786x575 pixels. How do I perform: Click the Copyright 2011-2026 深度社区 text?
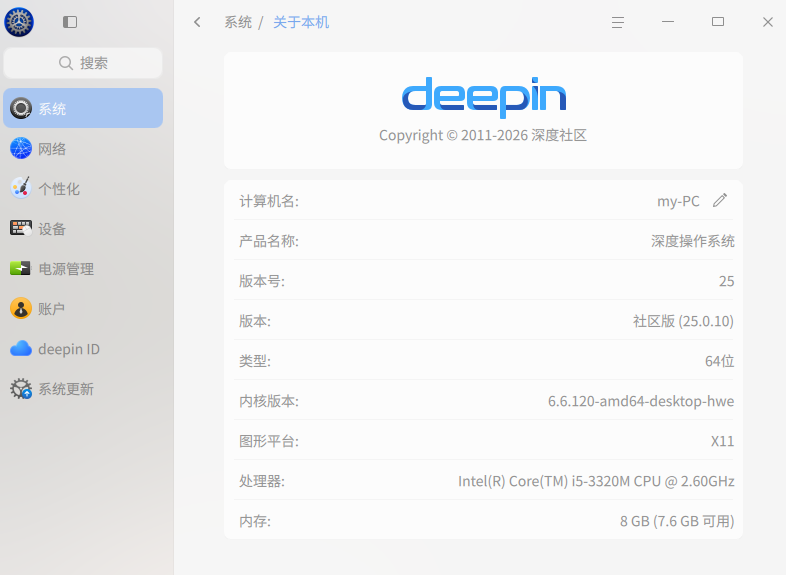pos(483,135)
